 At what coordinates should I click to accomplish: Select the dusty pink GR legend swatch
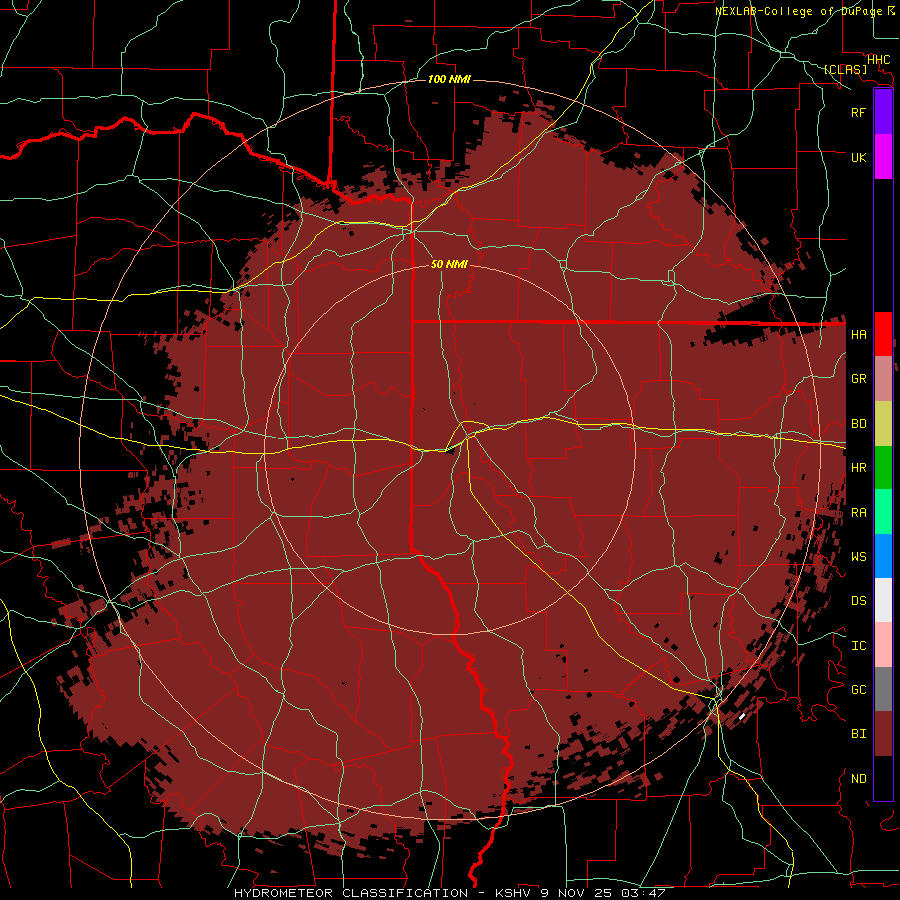[x=883, y=379]
